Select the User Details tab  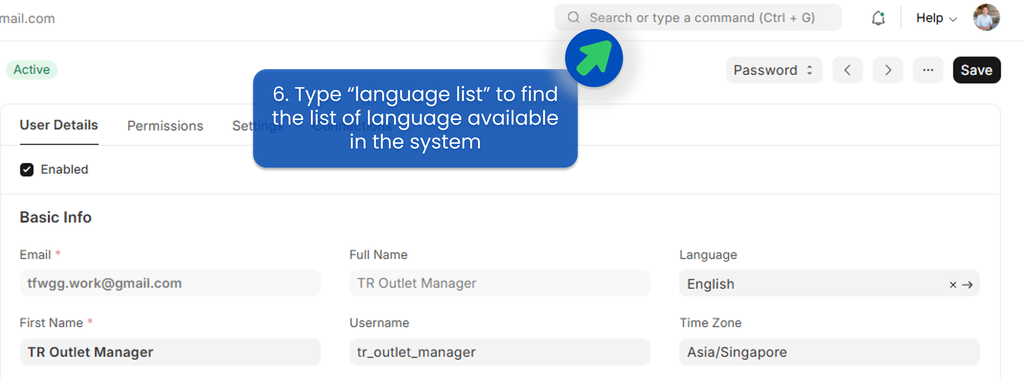point(59,125)
